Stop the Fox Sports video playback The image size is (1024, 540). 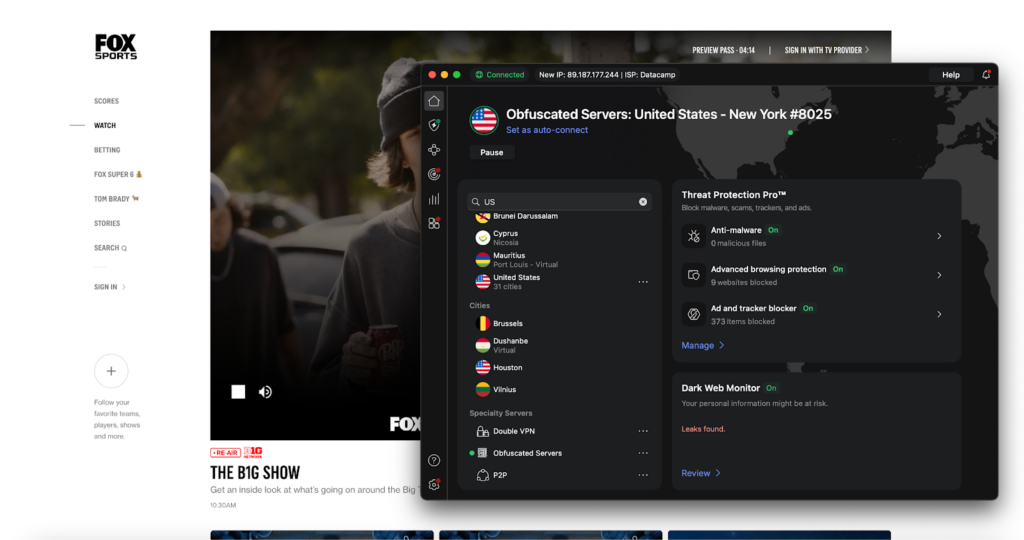pyautogui.click(x=238, y=392)
